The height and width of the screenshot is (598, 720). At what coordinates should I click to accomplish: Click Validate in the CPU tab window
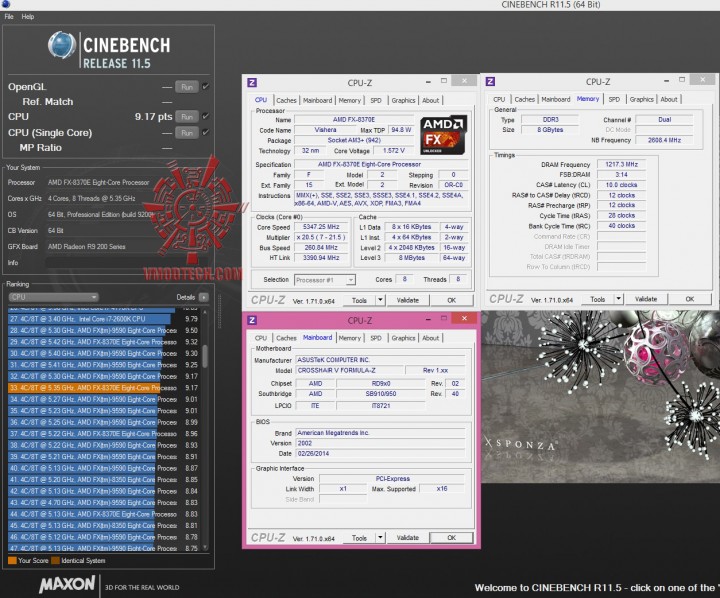click(x=408, y=300)
